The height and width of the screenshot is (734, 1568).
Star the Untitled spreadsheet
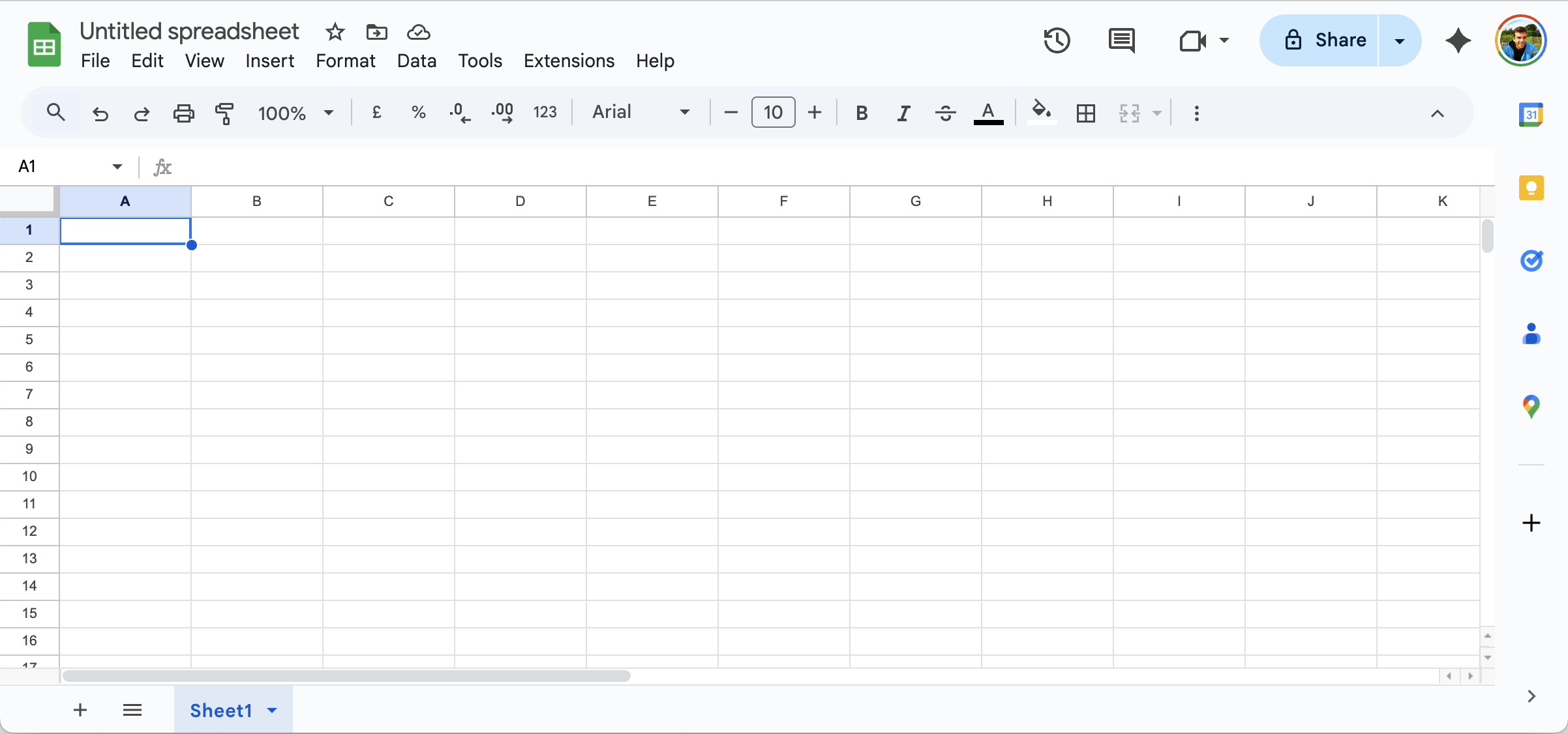[x=335, y=31]
